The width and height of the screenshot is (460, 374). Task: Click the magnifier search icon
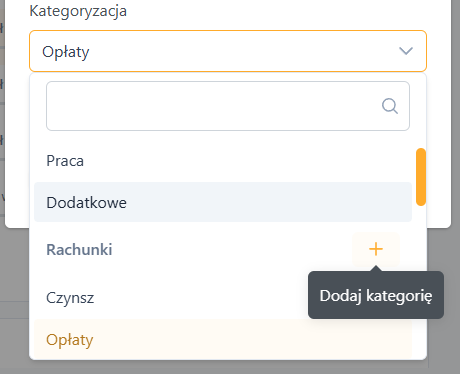(390, 106)
